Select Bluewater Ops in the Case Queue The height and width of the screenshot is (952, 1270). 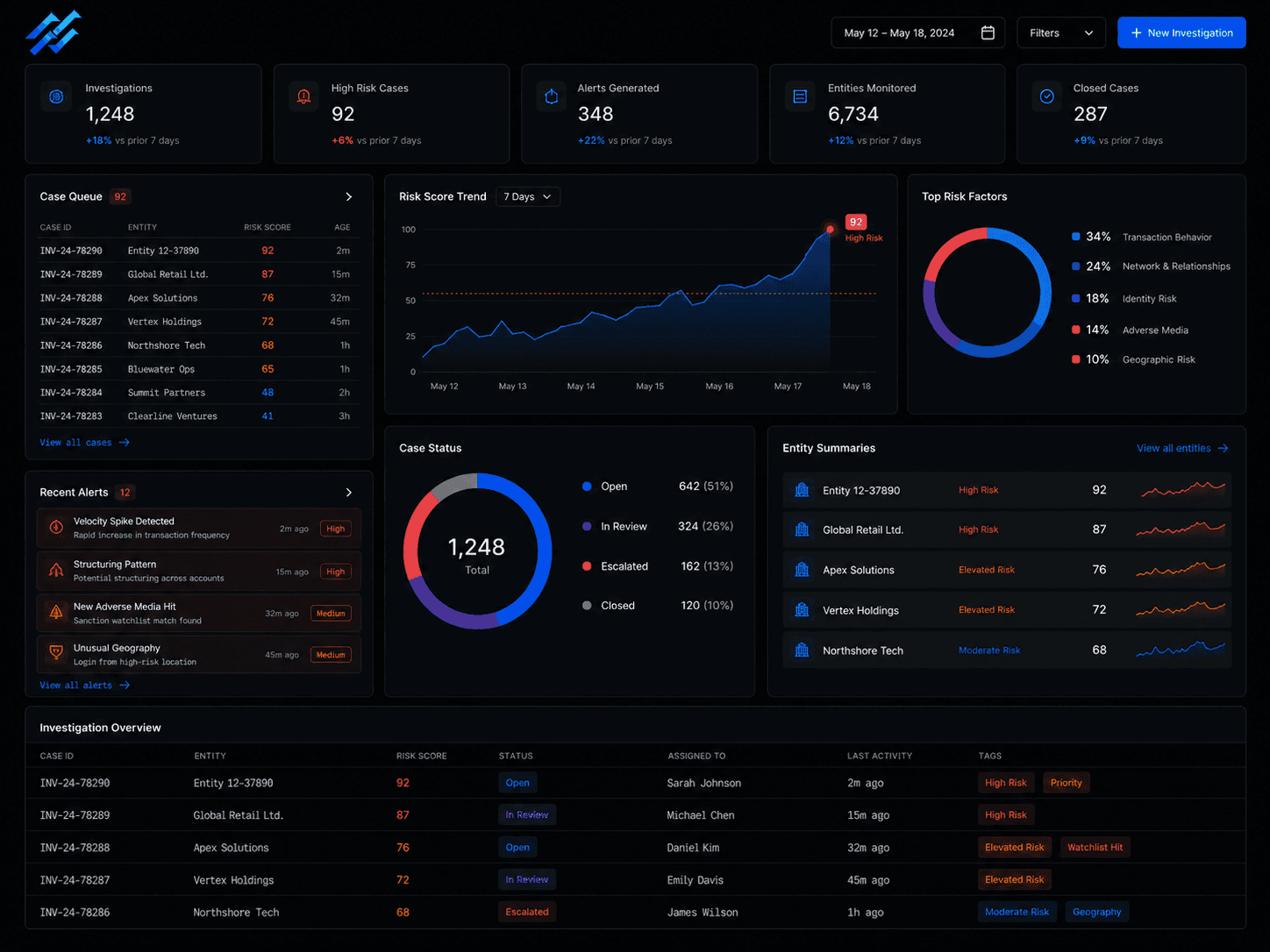tap(161, 369)
